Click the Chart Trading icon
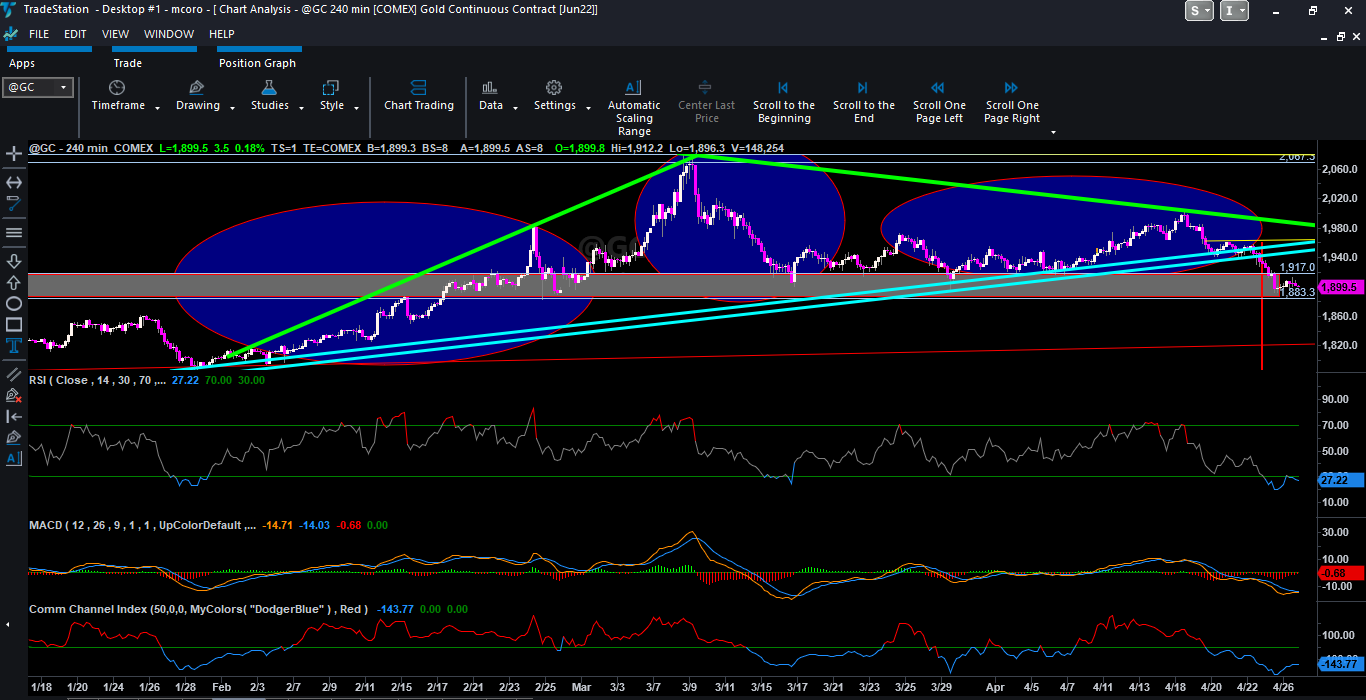This screenshot has height=700, width=1366. (x=418, y=88)
